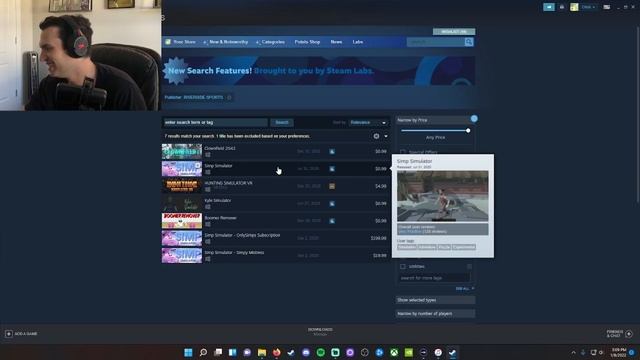
Task: Go to the Points Shop tab
Action: pyautogui.click(x=307, y=42)
